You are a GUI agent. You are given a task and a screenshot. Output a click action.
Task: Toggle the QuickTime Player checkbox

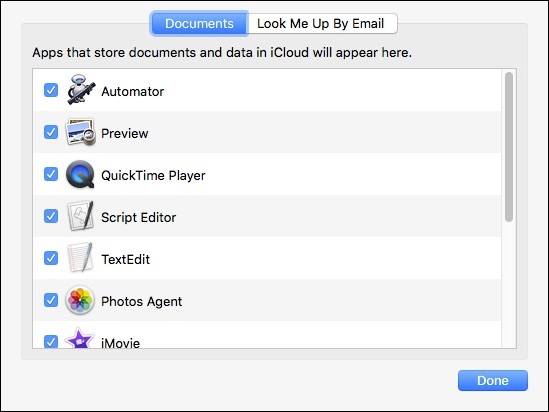pos(51,174)
